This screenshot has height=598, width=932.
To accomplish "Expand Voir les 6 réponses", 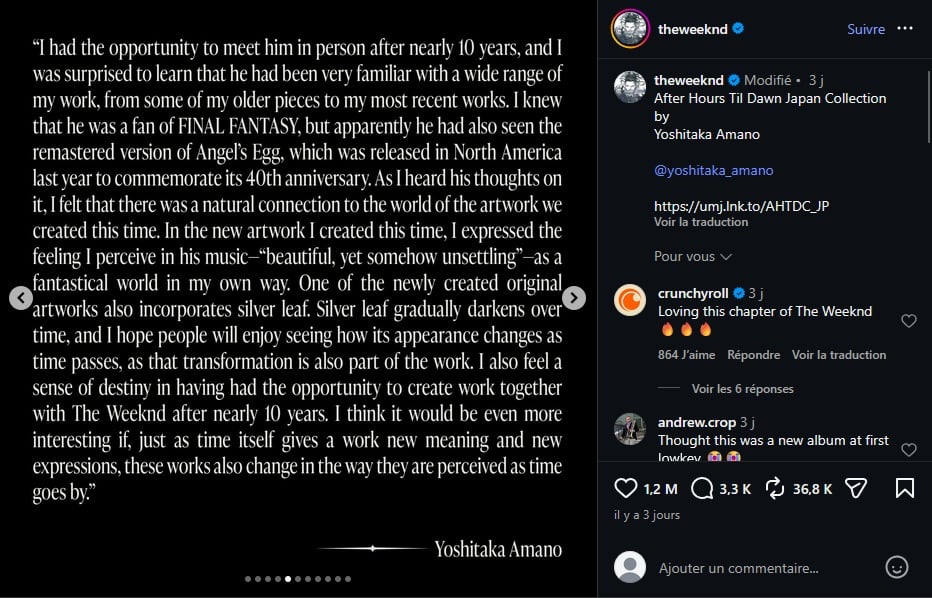I will (x=742, y=389).
